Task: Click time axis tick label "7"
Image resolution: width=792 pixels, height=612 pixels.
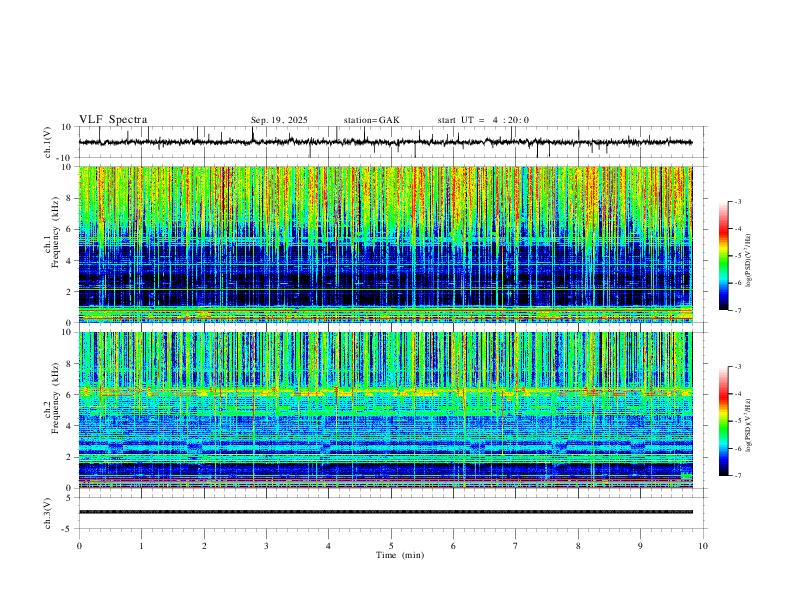Action: point(516,546)
